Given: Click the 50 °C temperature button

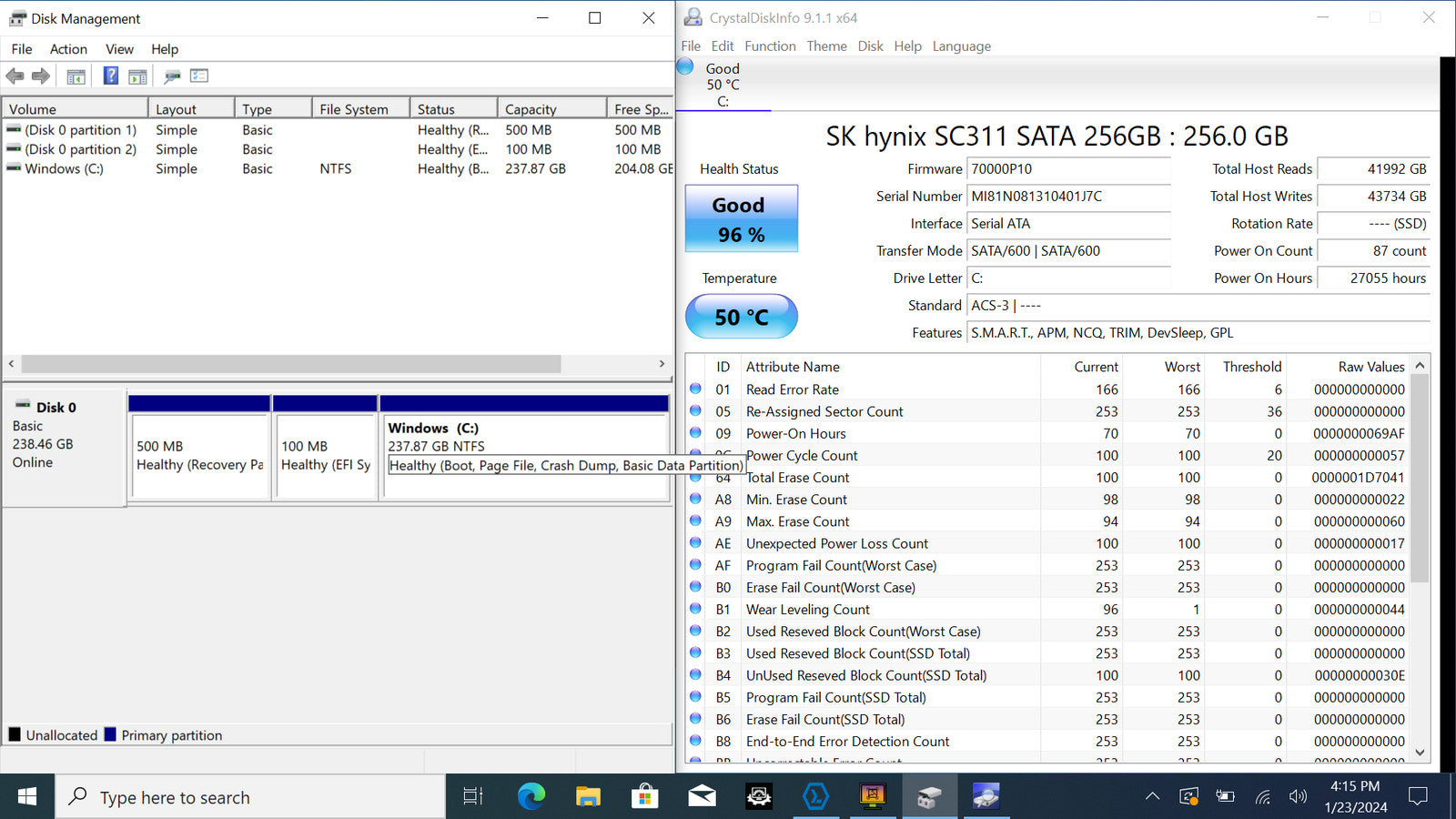Looking at the screenshot, I should [x=741, y=317].
